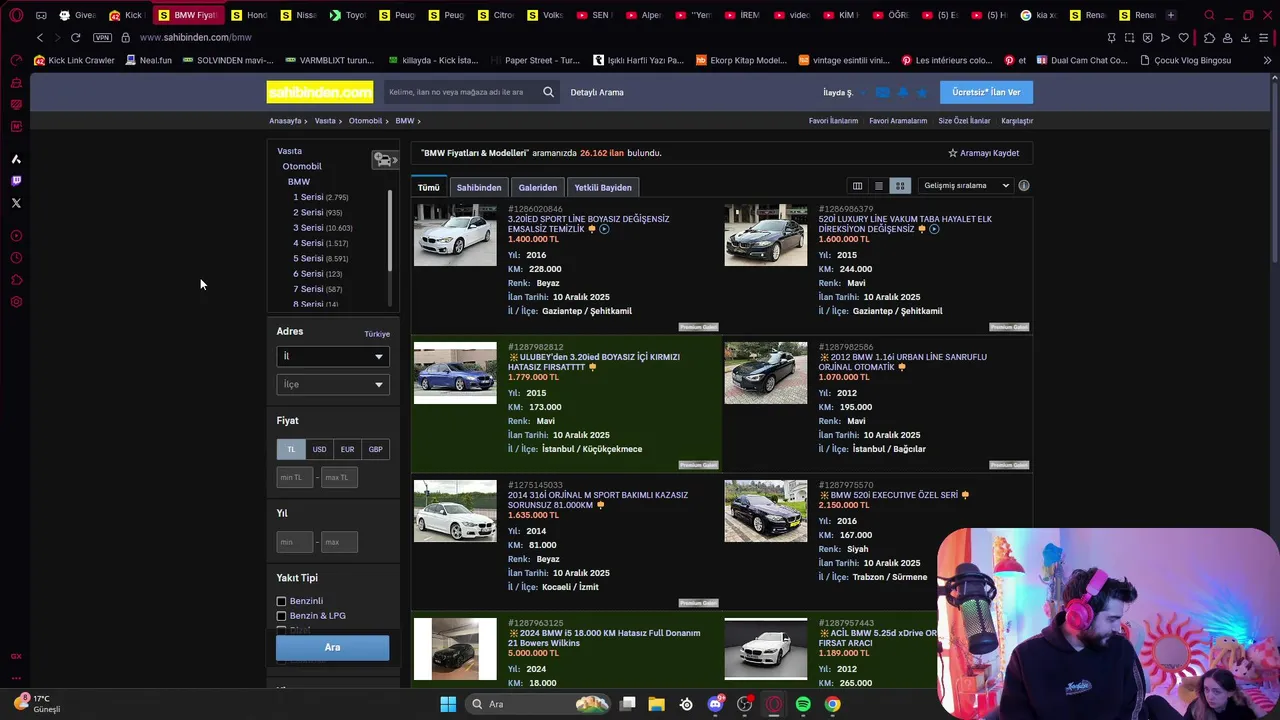
Task: Switch to the grid view icon
Action: tap(900, 186)
